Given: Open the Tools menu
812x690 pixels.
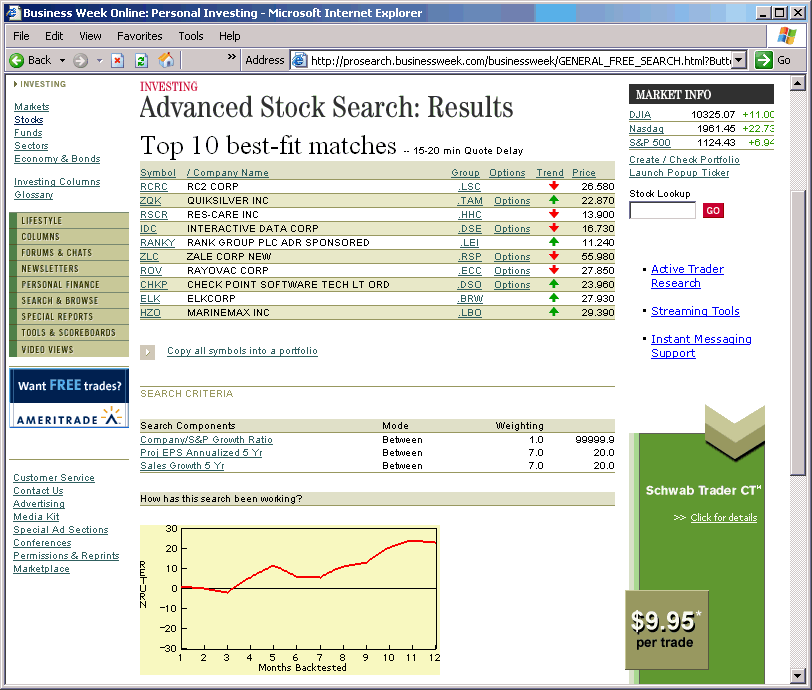Looking at the screenshot, I should point(190,36).
